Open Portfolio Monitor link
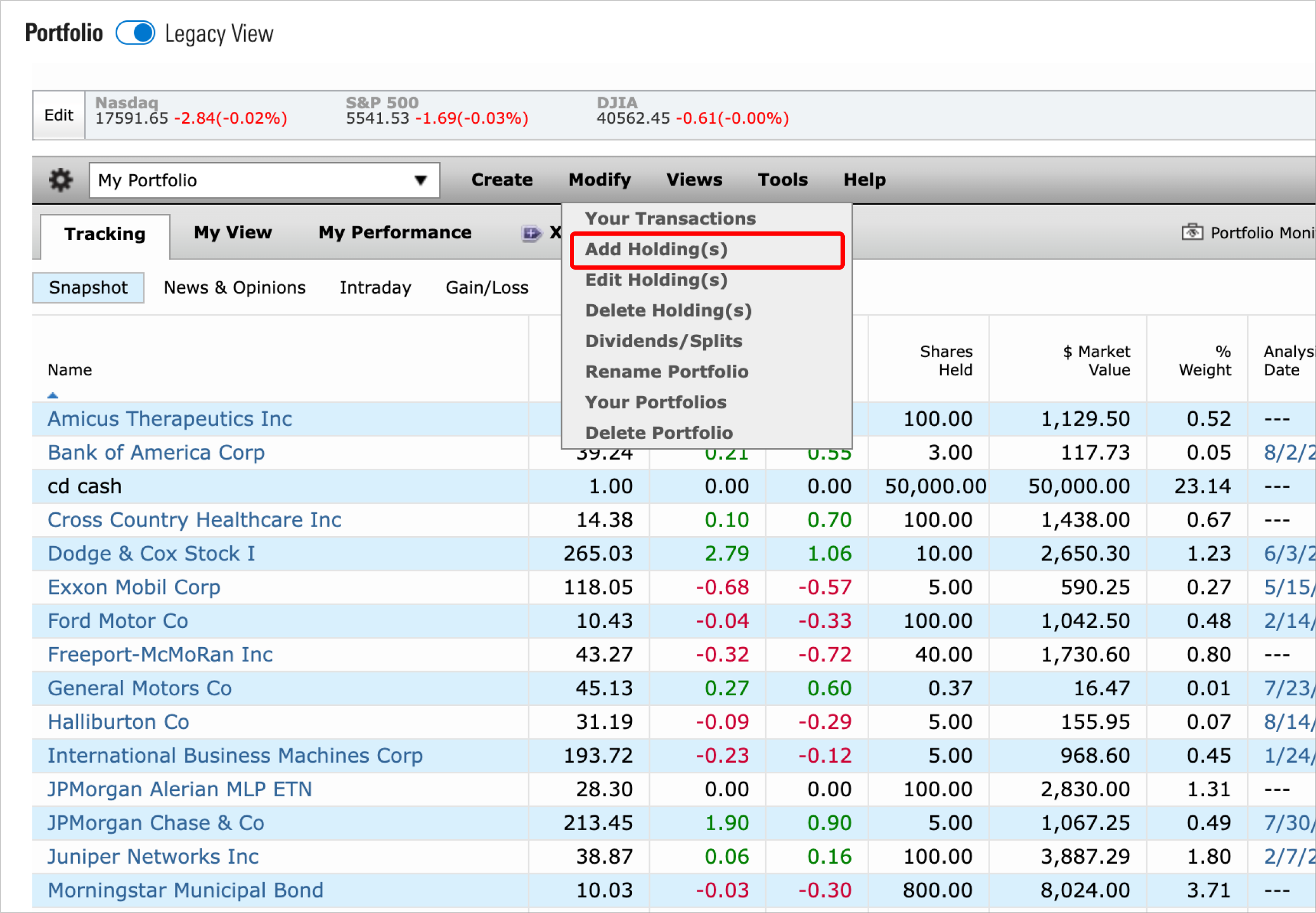The image size is (1316, 913). coord(1263,233)
